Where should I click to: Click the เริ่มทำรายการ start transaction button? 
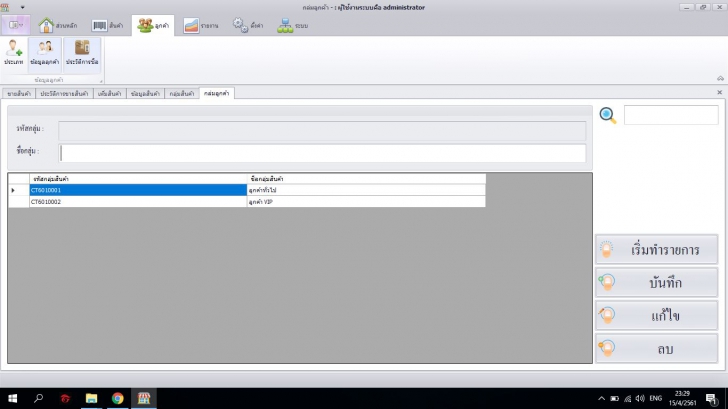(656, 250)
